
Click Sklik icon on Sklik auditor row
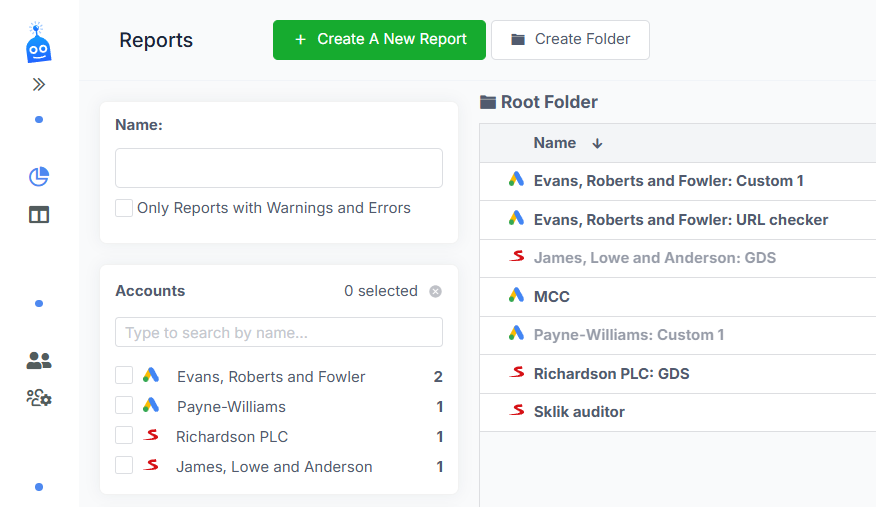point(517,410)
